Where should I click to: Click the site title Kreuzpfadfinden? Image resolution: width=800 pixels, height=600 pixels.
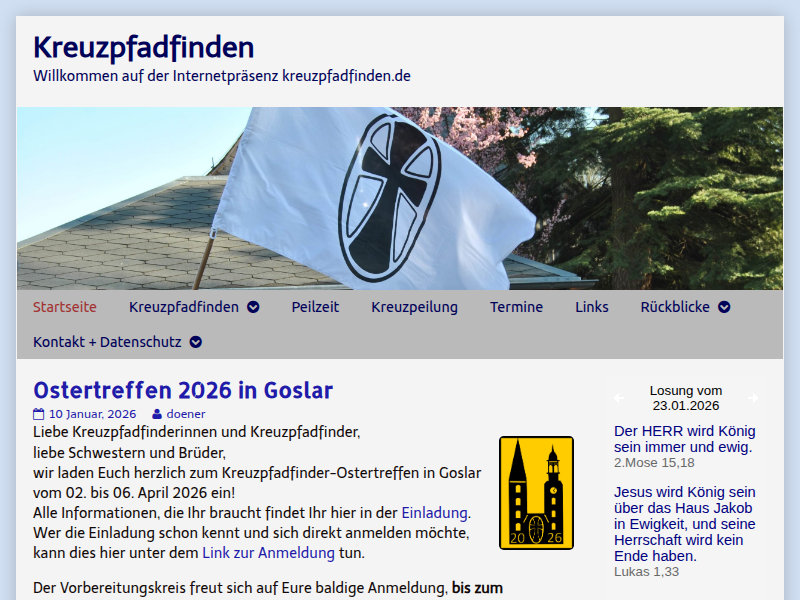[142, 48]
